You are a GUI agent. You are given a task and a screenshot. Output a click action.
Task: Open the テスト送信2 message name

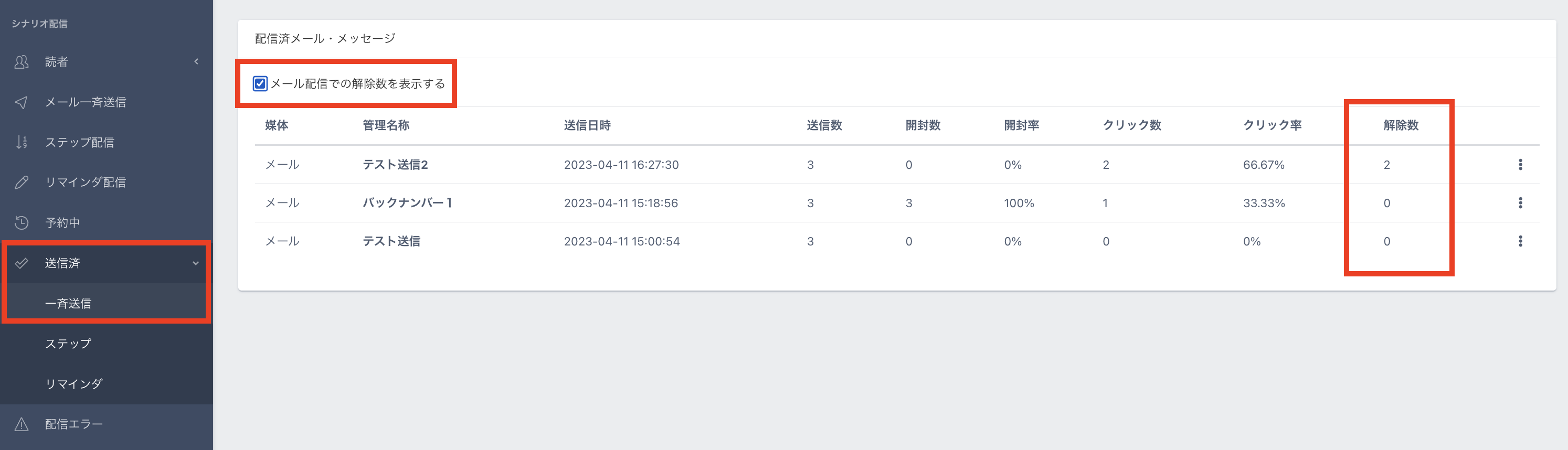coord(395,165)
